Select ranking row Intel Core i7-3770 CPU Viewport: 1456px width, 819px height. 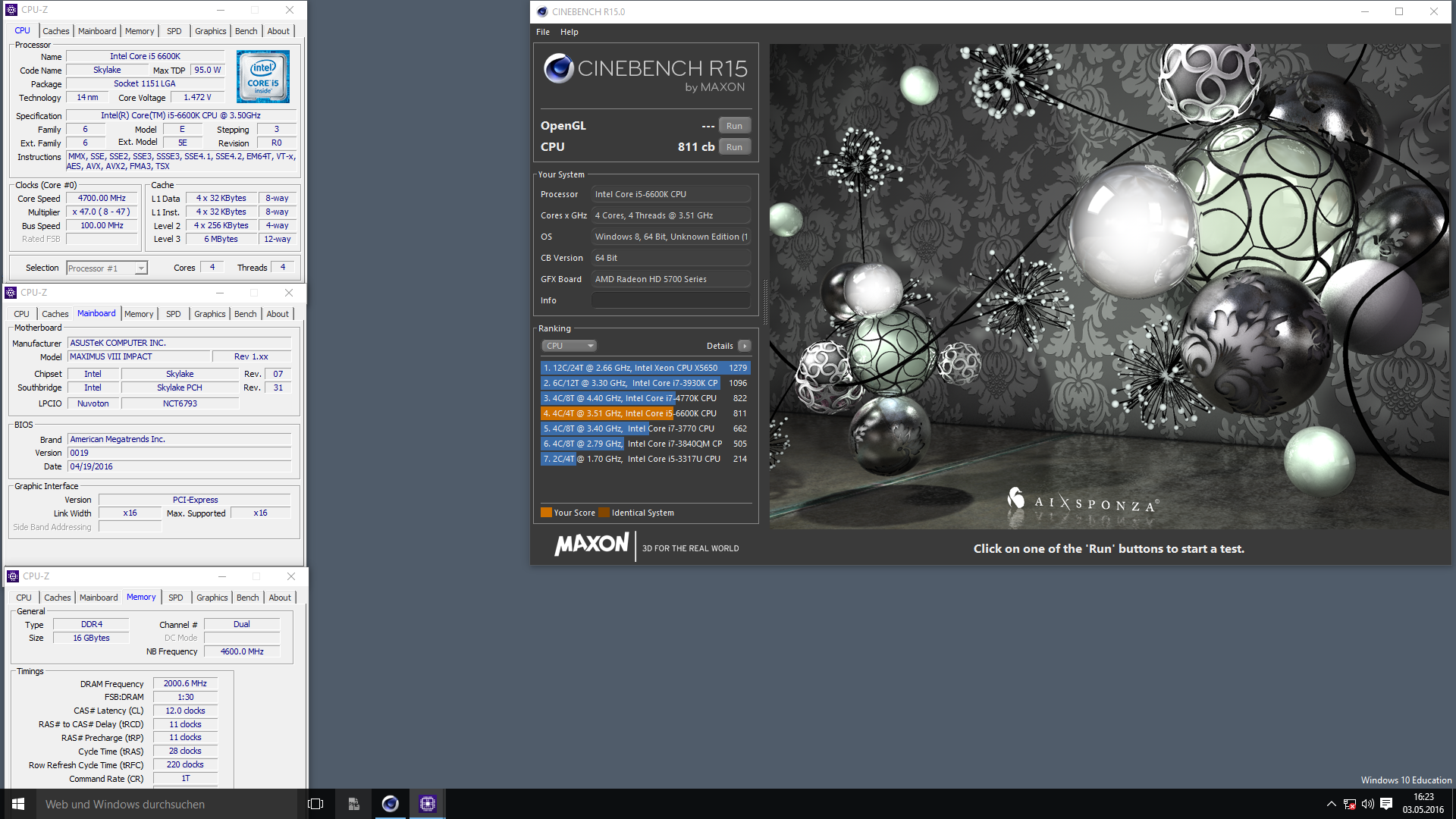(645, 428)
